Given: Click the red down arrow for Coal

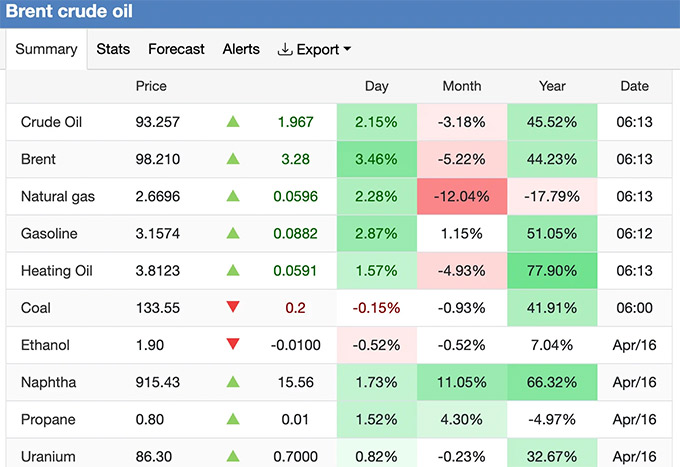Looking at the screenshot, I should (233, 308).
